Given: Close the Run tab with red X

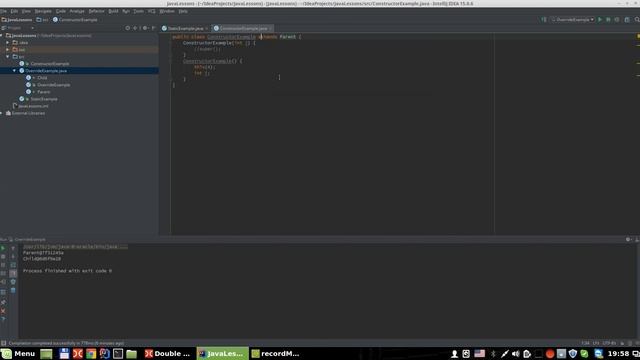Looking at the screenshot, I should click(3, 311).
